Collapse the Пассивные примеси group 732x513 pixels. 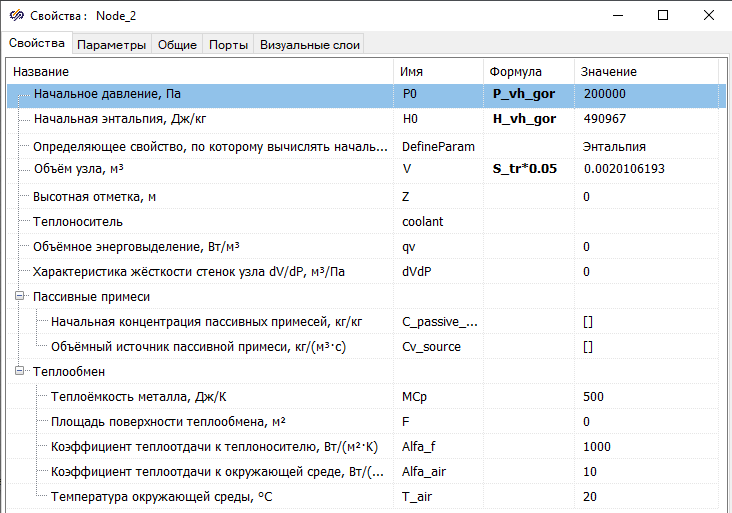click(20, 297)
